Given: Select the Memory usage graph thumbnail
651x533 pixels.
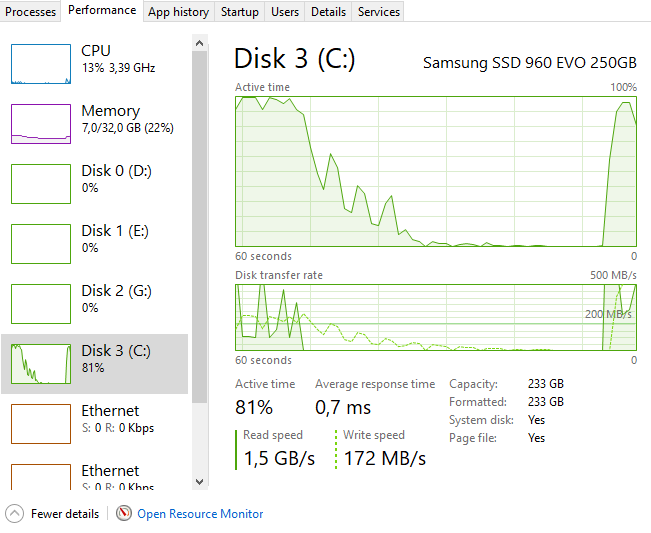Looking at the screenshot, I should 41,124.
